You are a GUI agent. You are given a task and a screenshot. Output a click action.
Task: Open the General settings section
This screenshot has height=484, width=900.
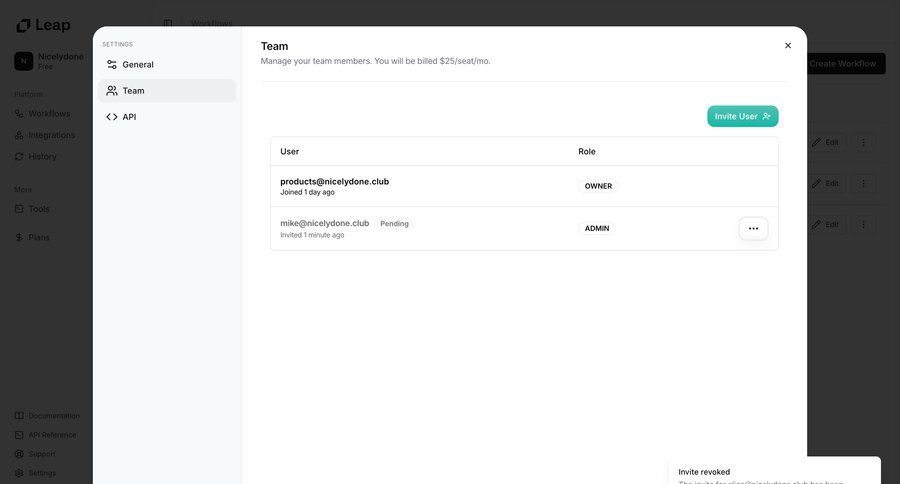(x=166, y=65)
